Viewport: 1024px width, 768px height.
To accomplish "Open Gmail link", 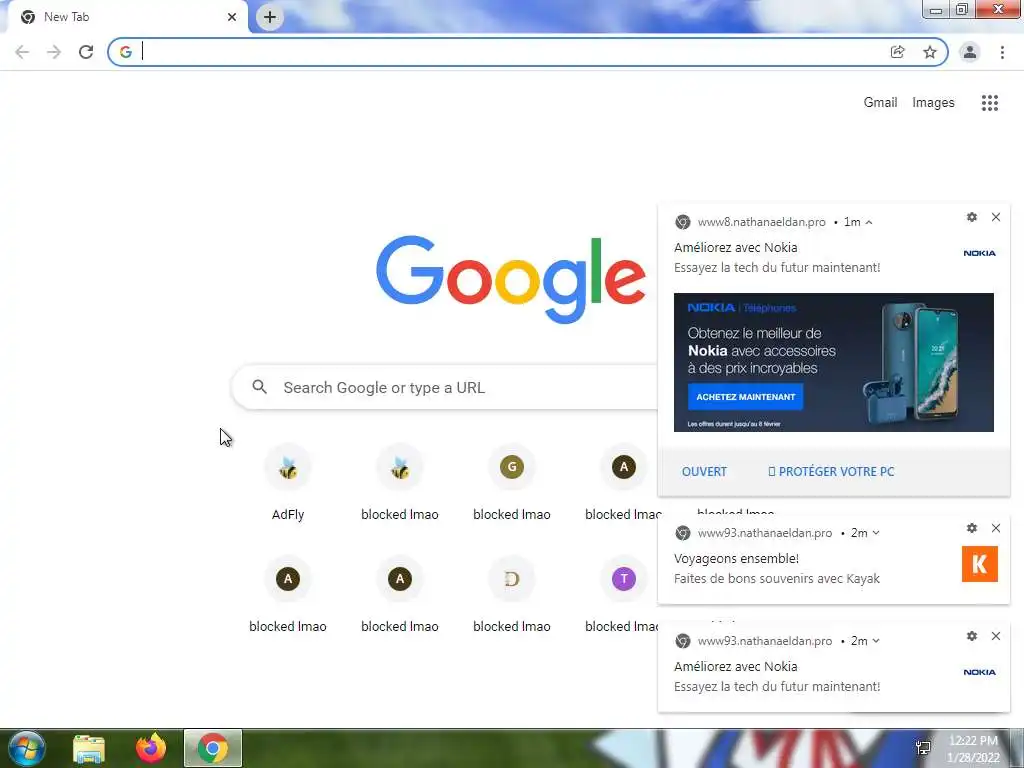I will click(880, 103).
